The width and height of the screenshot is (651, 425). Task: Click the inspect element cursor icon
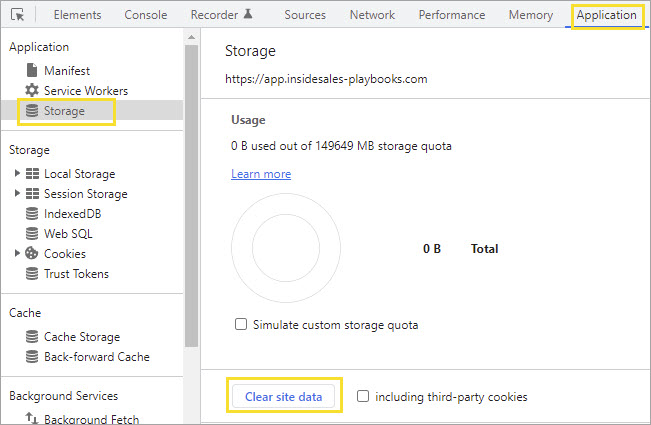point(17,15)
